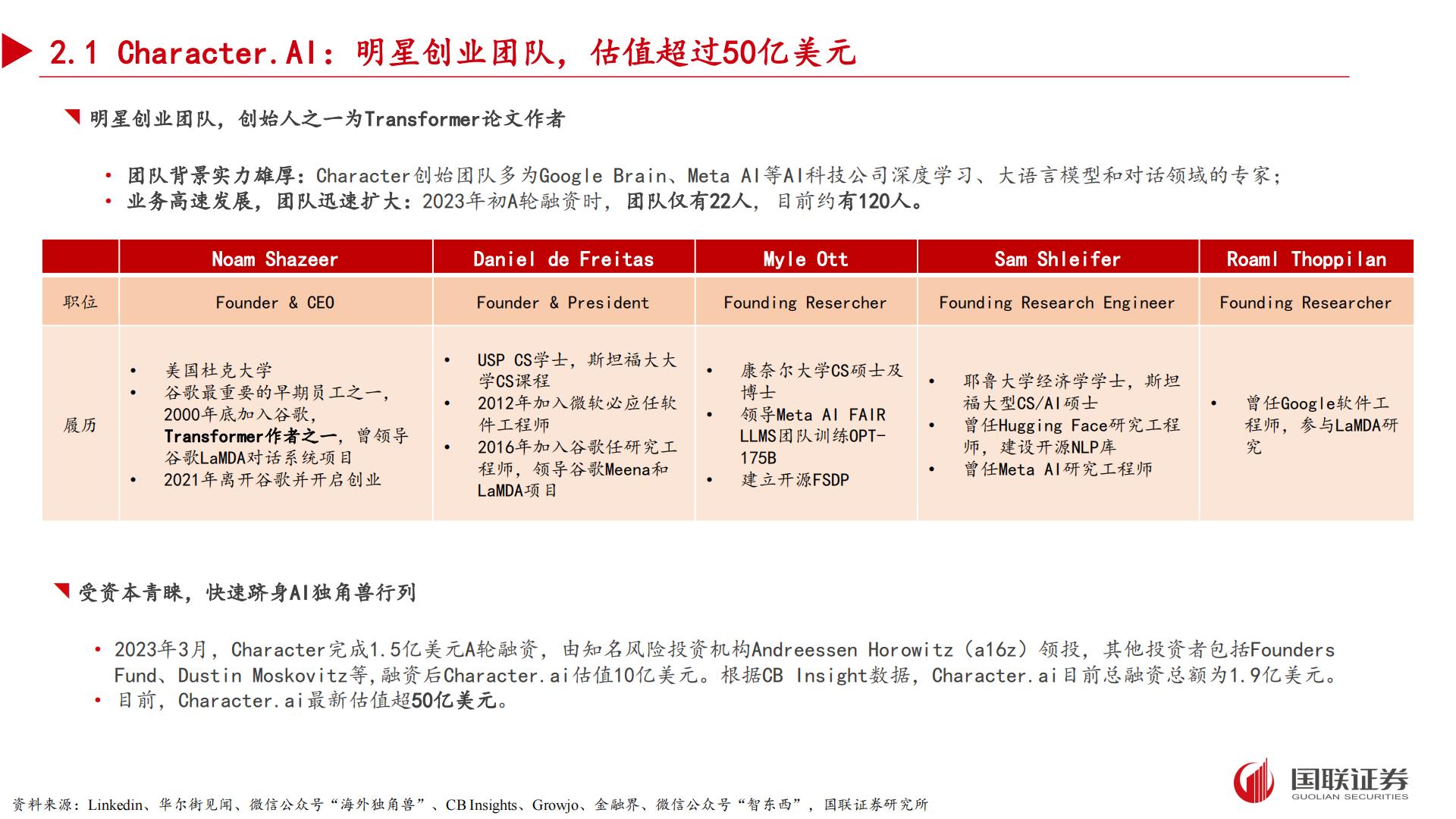Click the subheading 受资本青睐，快速跻身AI独角兽行列
The image size is (1456, 819).
pyautogui.click(x=247, y=592)
